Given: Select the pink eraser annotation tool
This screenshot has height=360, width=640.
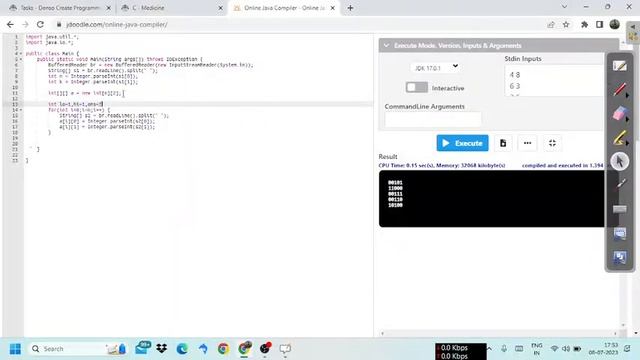Looking at the screenshot, I should point(619,113).
